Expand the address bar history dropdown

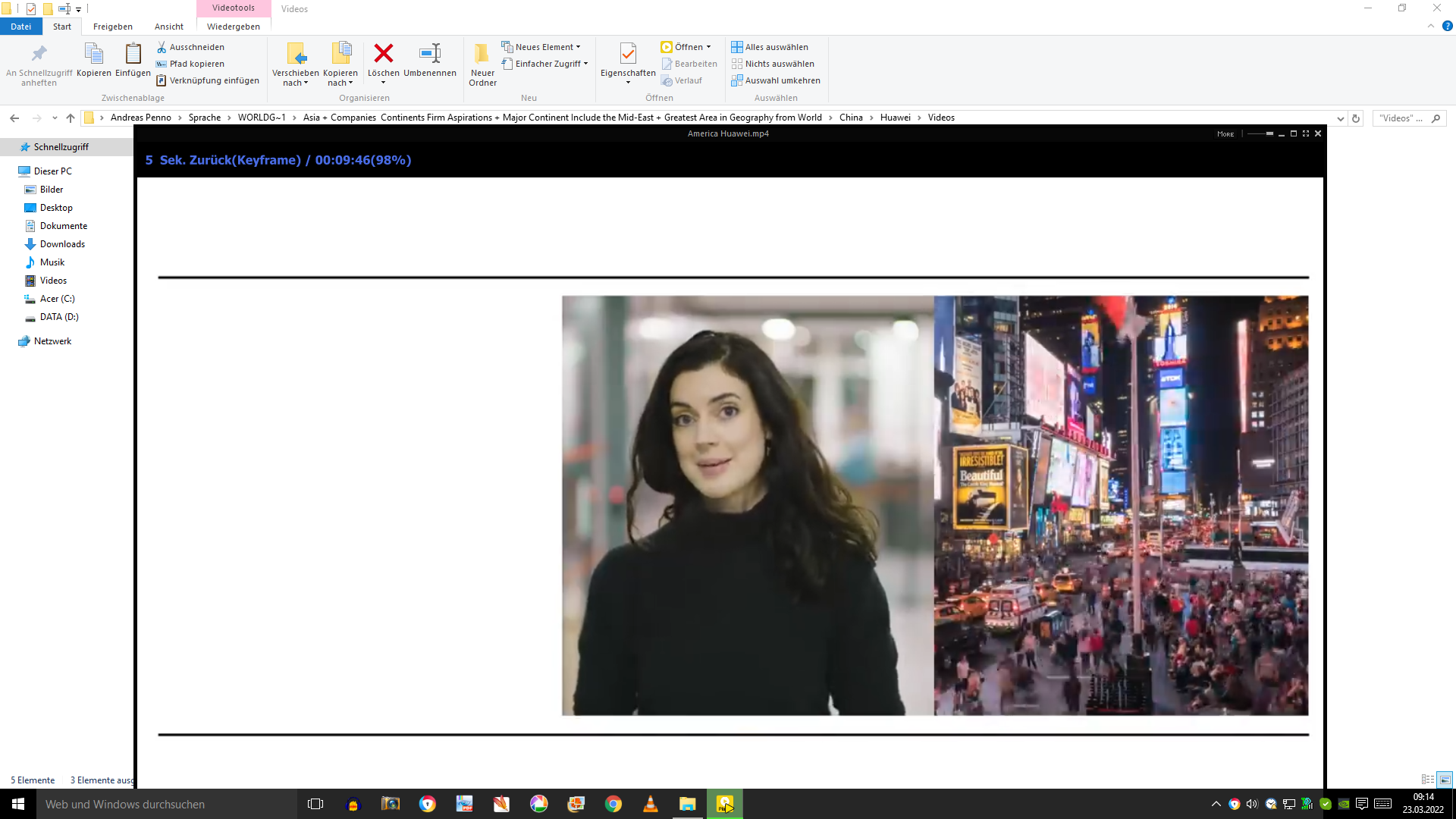[1341, 118]
